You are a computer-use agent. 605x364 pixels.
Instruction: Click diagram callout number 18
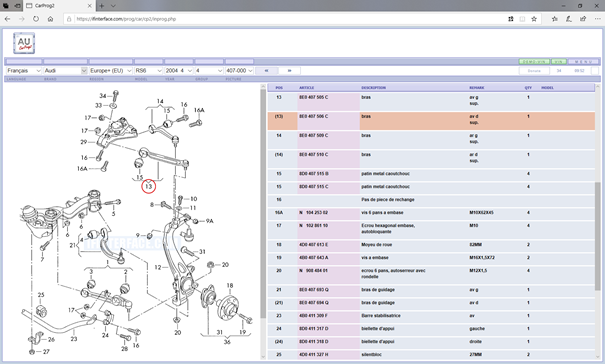(x=230, y=286)
